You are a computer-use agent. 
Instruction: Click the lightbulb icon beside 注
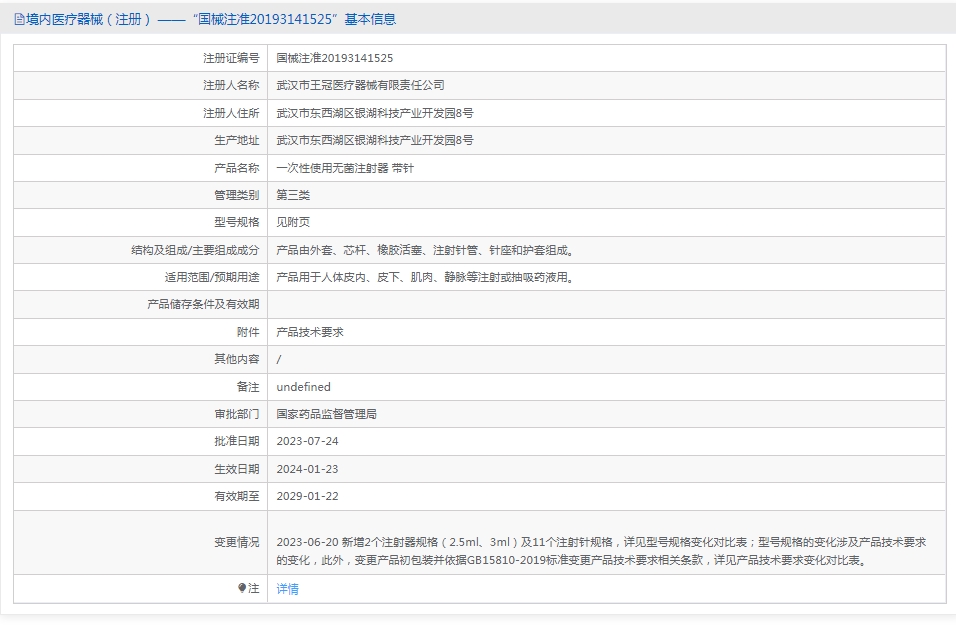click(x=242, y=588)
